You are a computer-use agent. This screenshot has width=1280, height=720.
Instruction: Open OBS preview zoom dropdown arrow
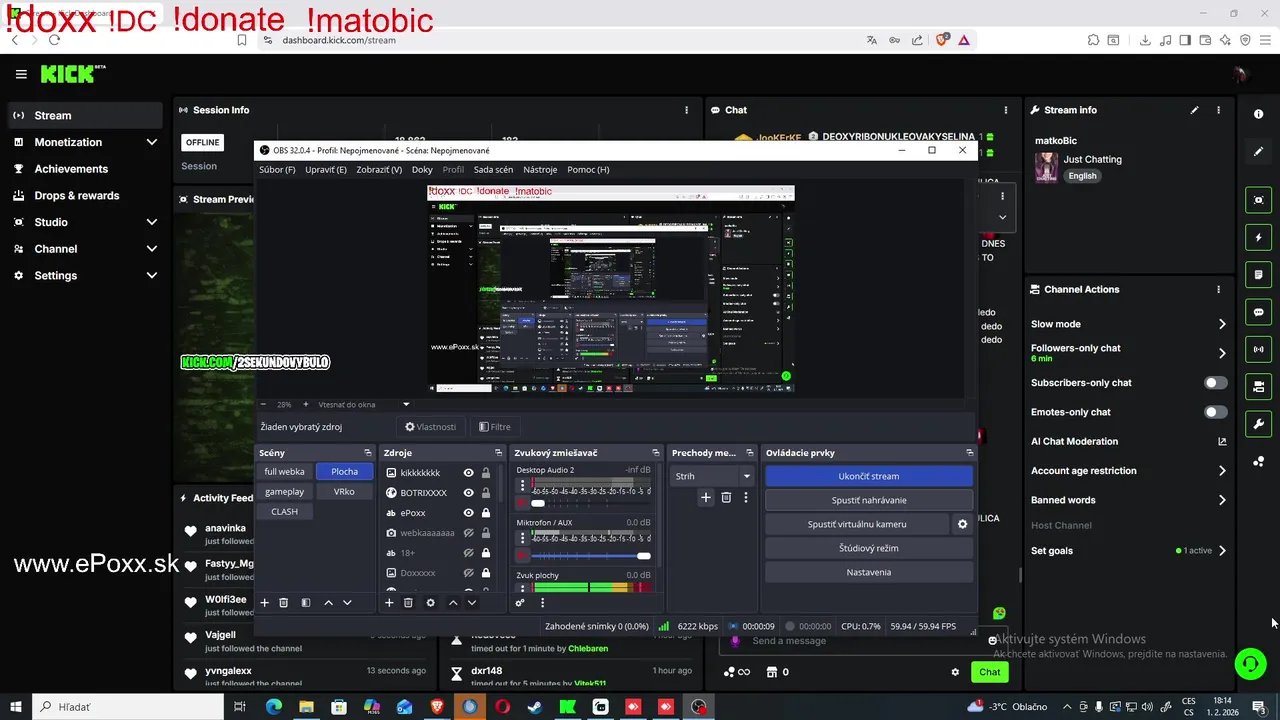[406, 404]
